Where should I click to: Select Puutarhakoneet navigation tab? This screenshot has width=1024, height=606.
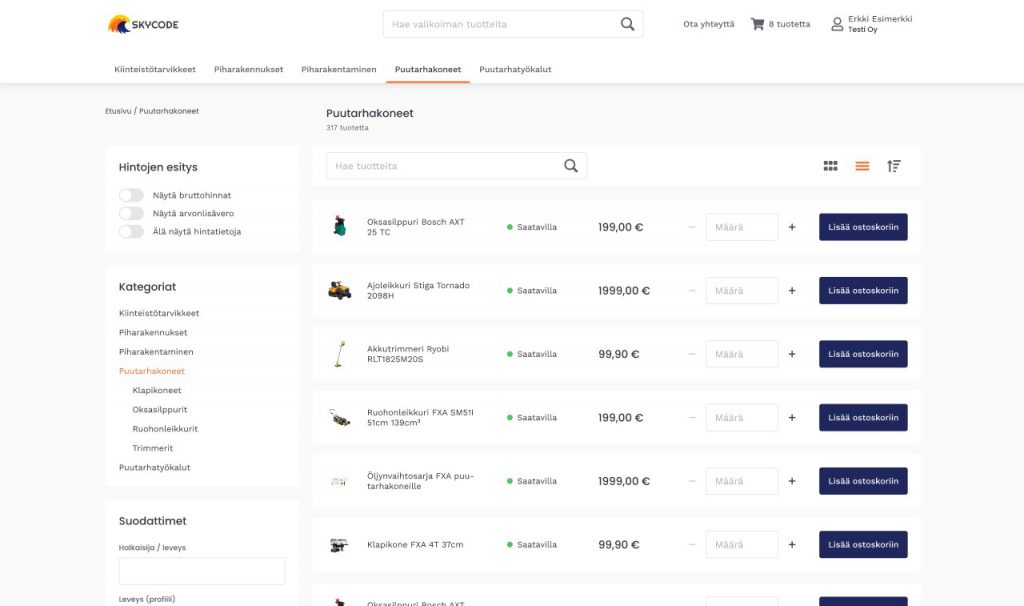[428, 69]
